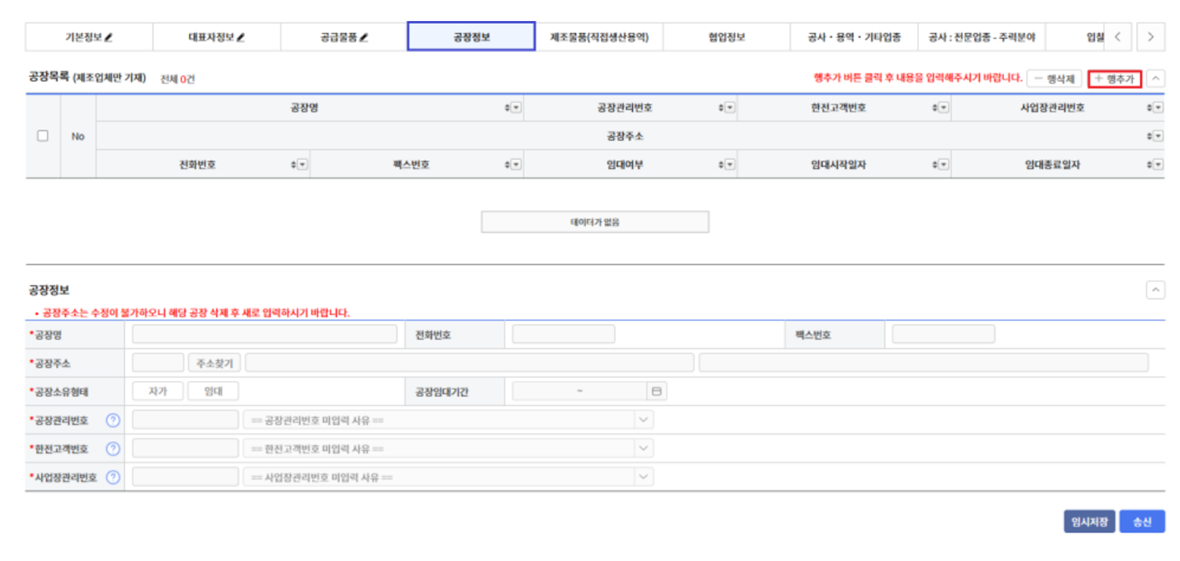This screenshot has width=1180, height=561.
Task: Click the 주소찾기 address search button
Action: [214, 363]
